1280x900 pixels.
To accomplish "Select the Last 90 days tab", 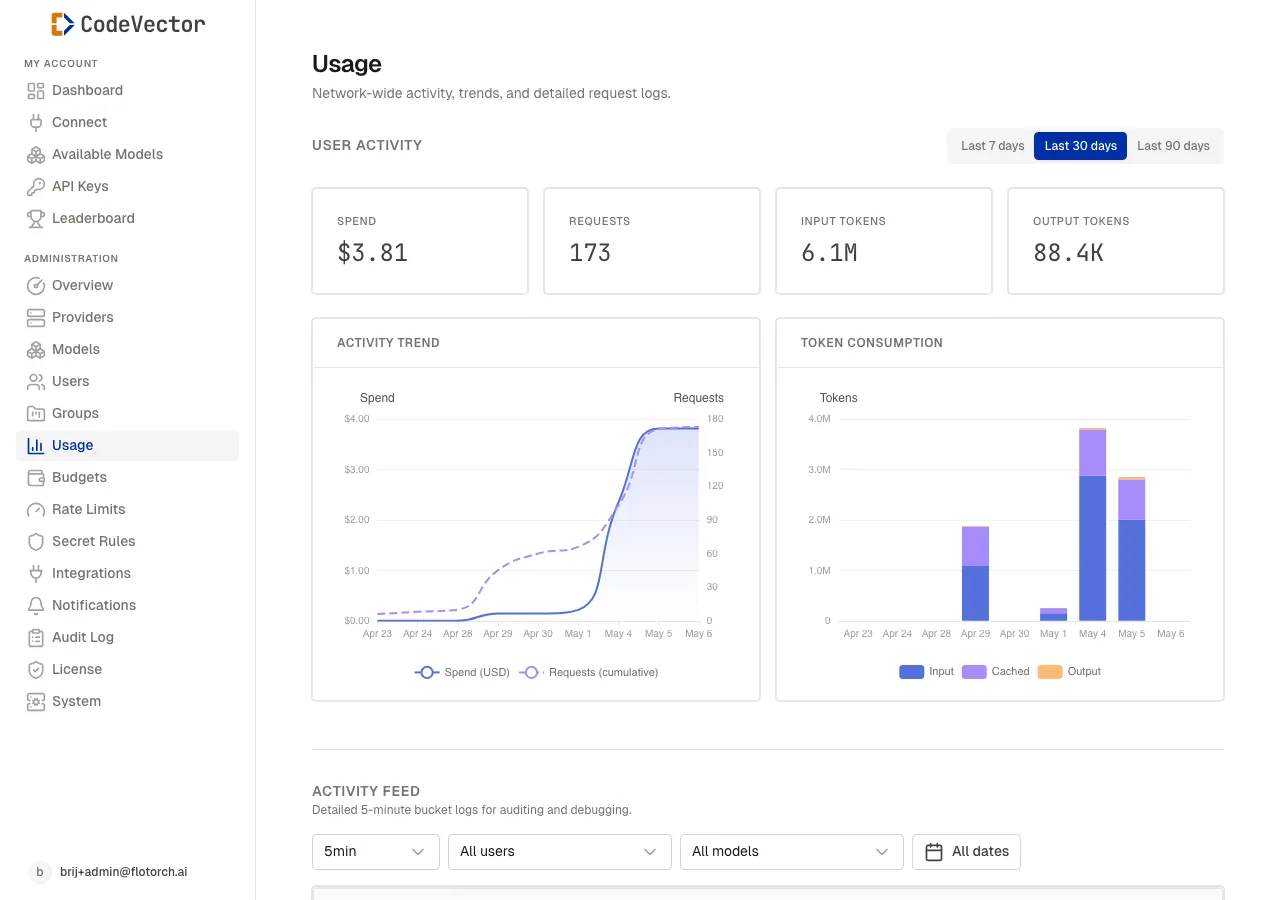I will pyautogui.click(x=1173, y=146).
